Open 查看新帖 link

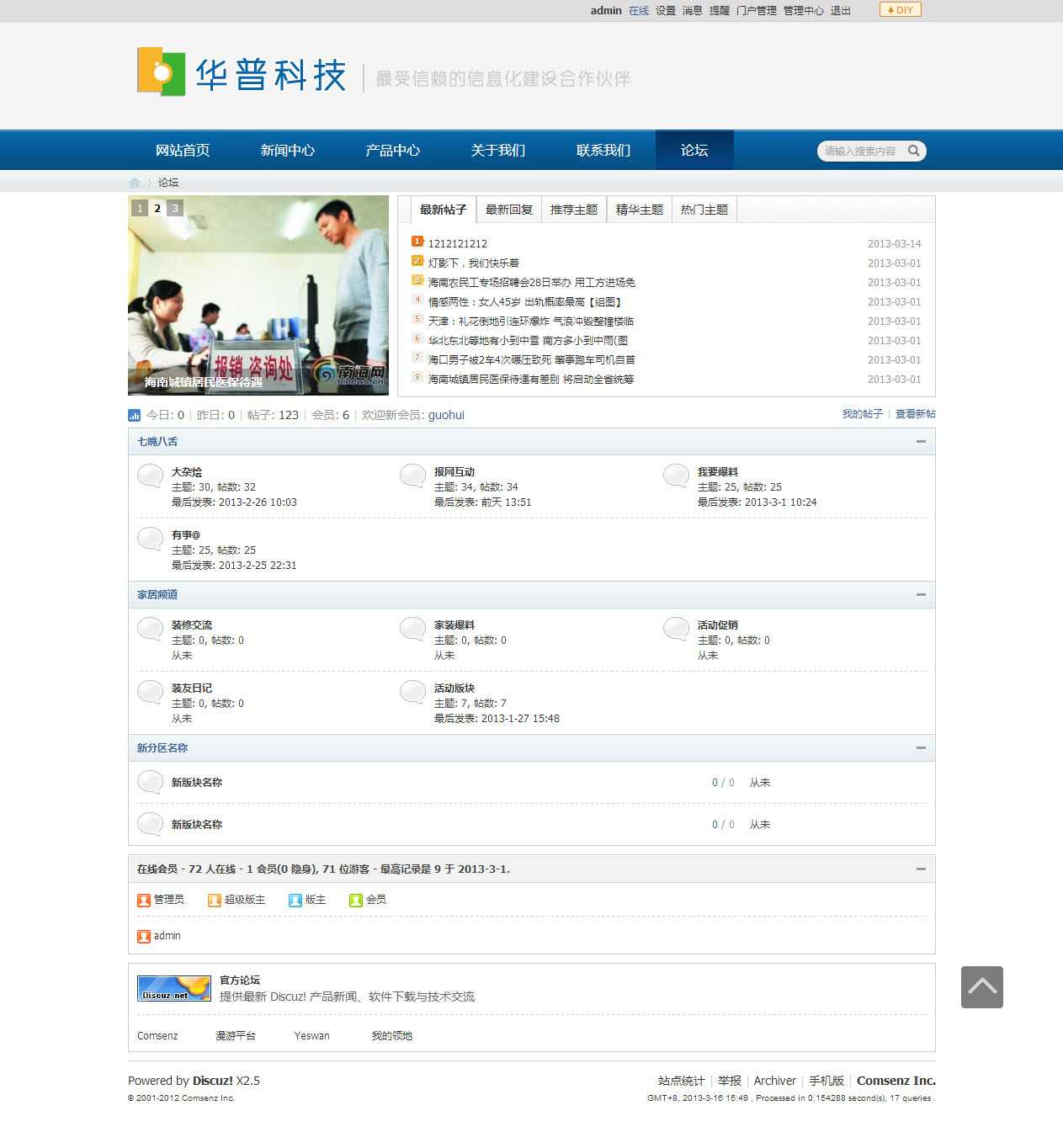916,414
